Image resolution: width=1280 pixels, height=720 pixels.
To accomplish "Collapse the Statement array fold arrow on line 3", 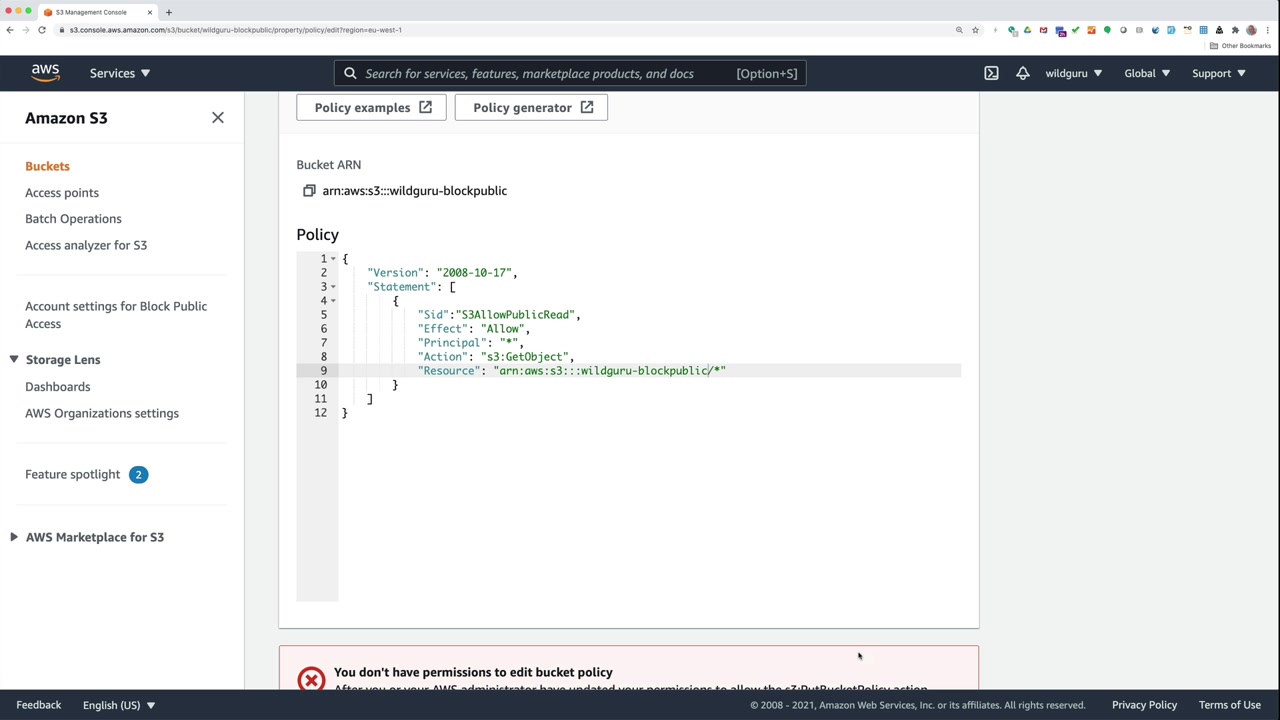I will [x=333, y=287].
